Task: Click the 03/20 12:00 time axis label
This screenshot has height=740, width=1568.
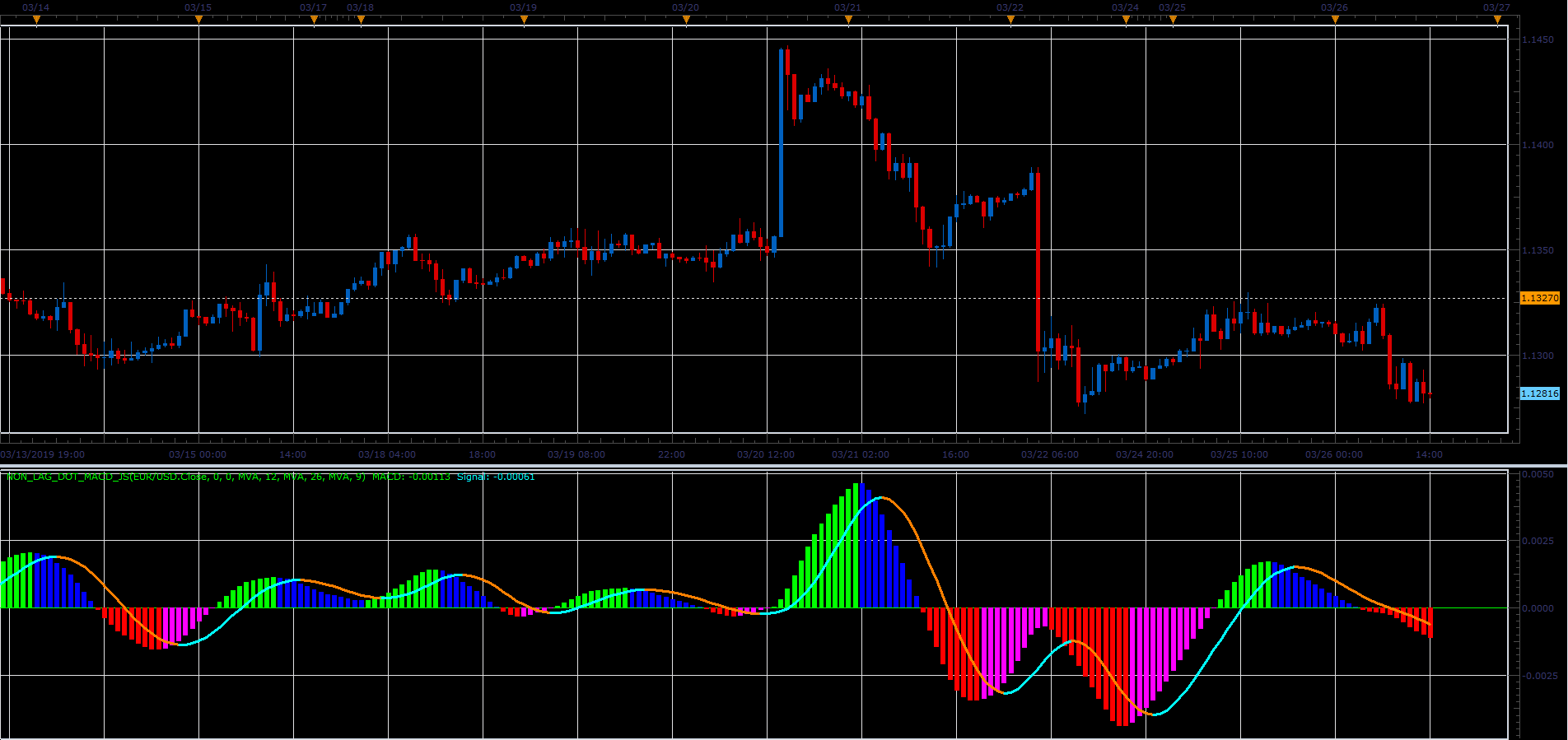Action: [766, 454]
